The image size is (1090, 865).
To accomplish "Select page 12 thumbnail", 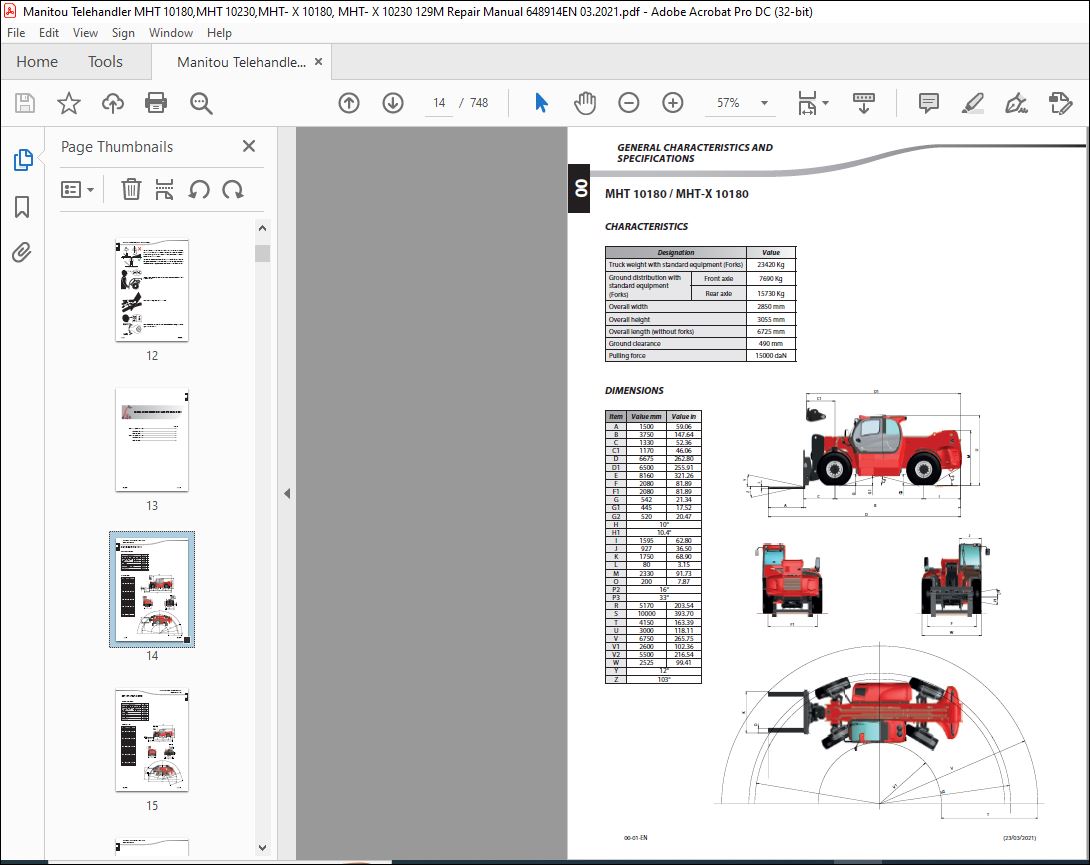I will click(152, 291).
